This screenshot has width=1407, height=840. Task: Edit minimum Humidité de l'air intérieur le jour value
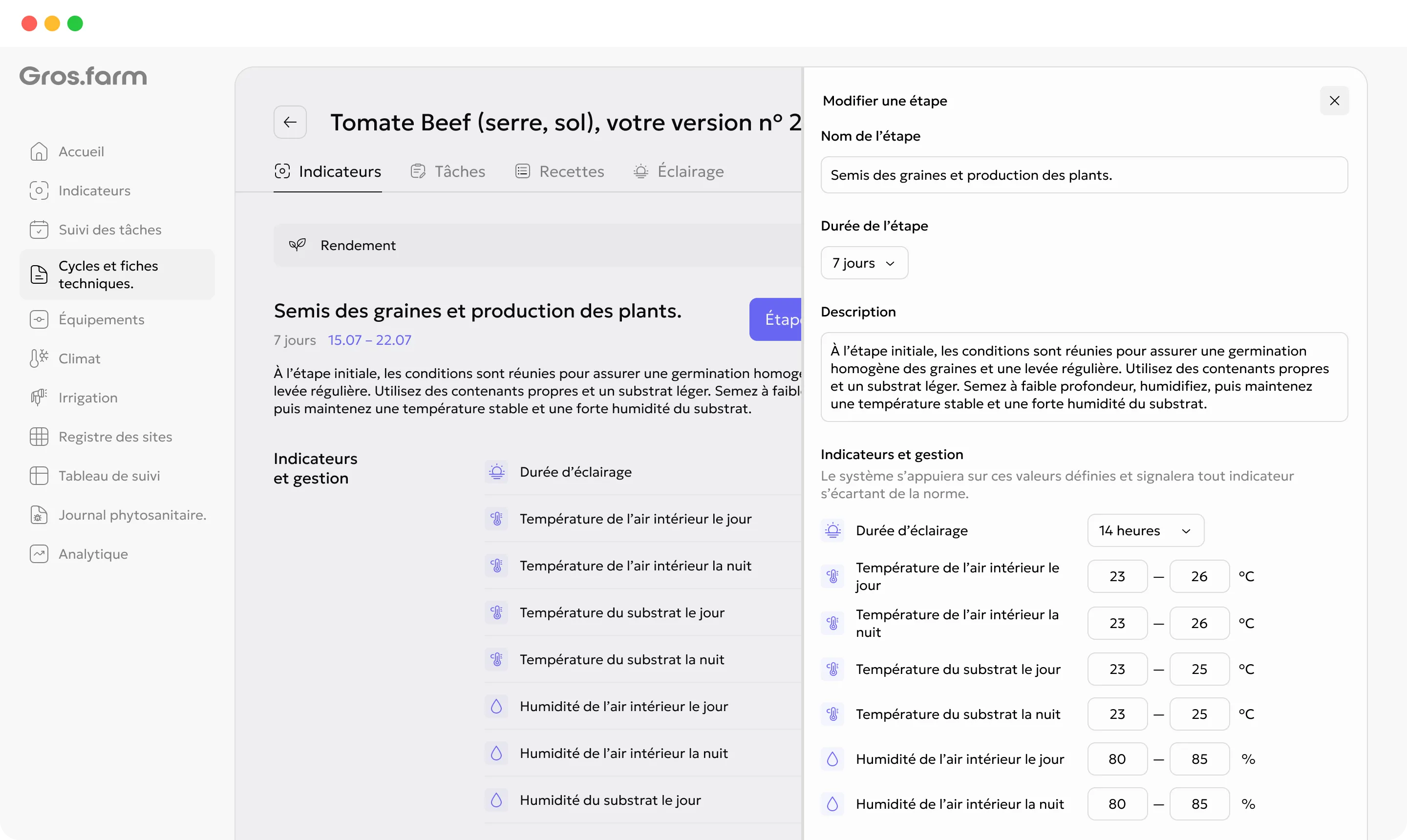1117,759
